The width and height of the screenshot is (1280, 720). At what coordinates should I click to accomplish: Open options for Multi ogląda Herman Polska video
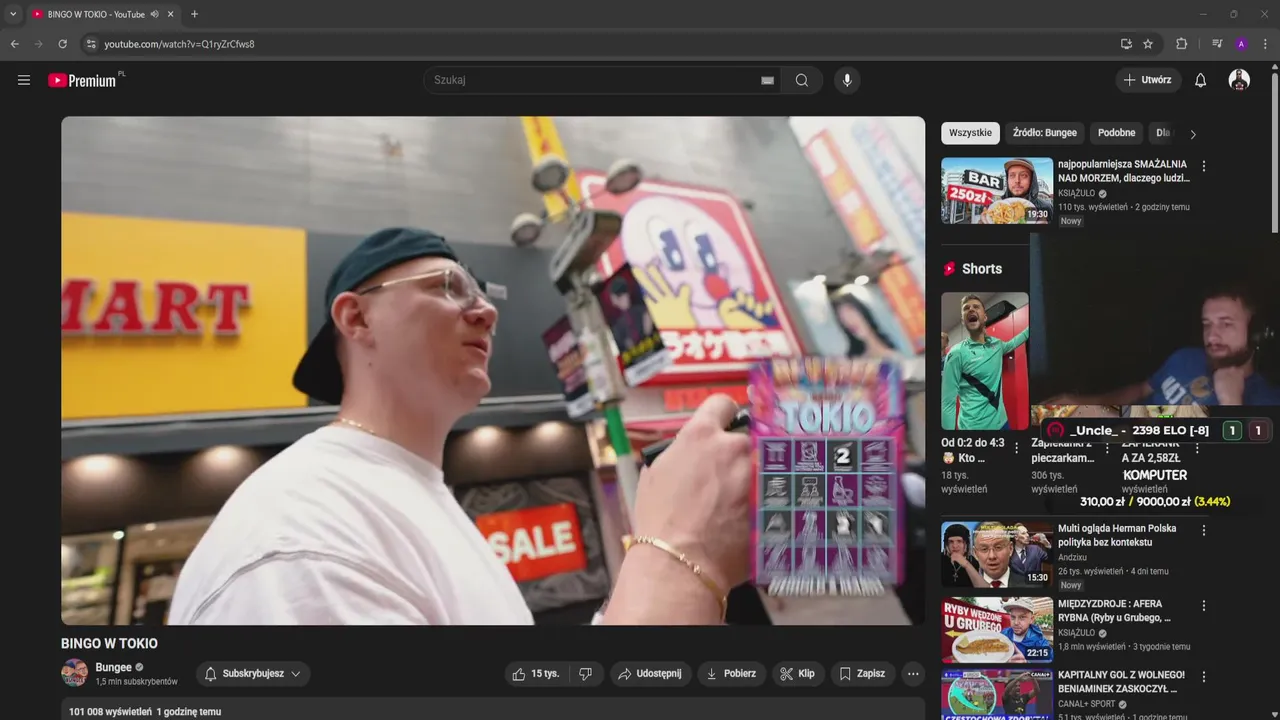pyautogui.click(x=1204, y=530)
